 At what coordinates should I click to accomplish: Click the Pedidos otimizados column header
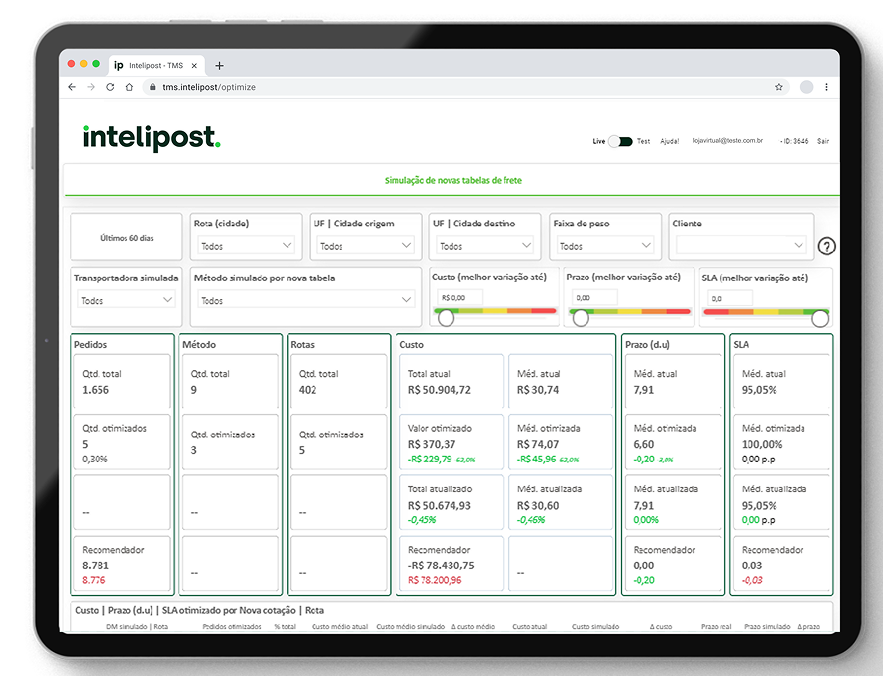(232, 626)
